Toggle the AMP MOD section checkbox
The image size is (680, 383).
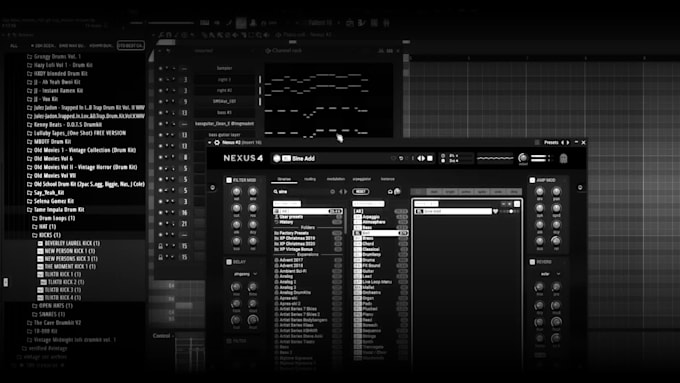click(532, 180)
